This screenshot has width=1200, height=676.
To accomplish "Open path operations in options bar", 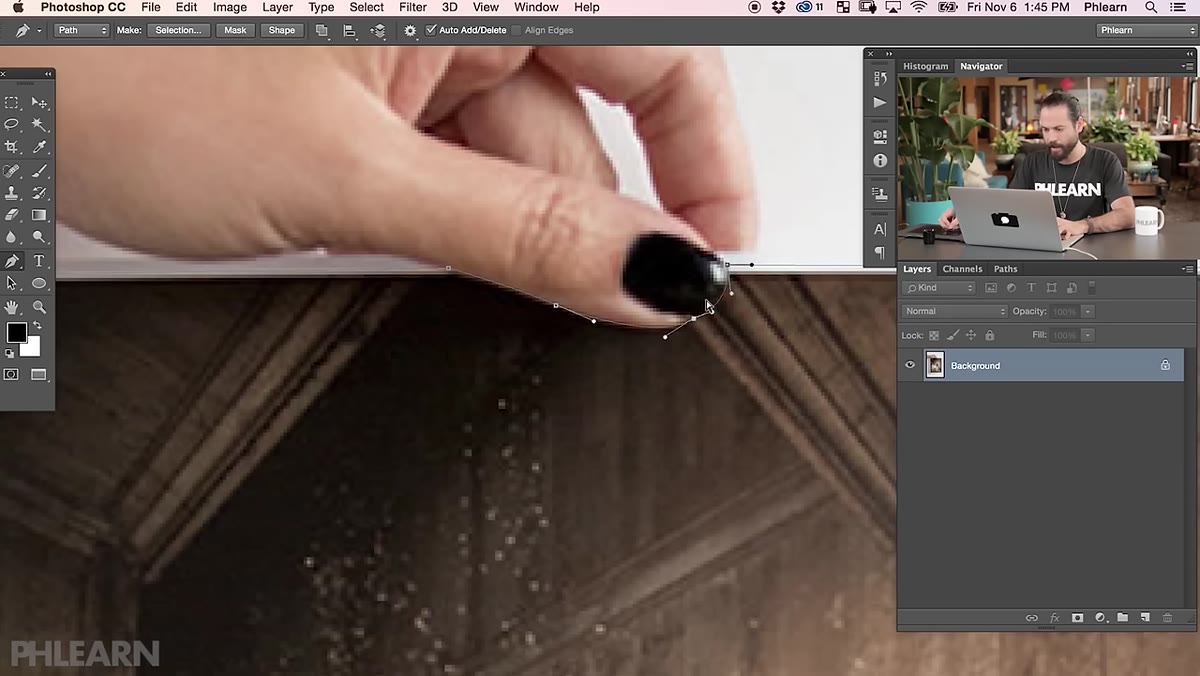I will click(322, 30).
